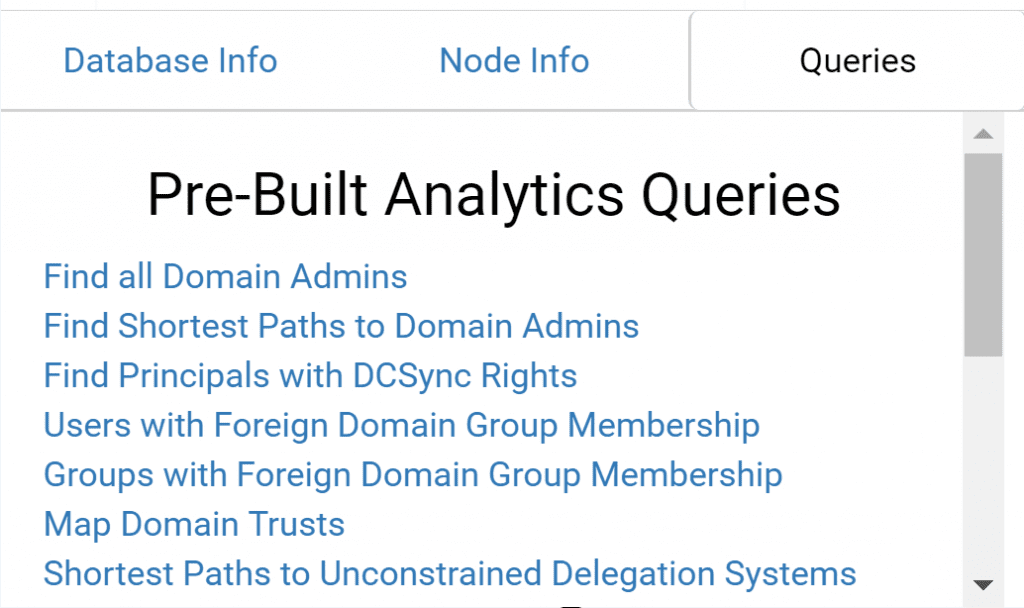Open Users with Foreign Domain Group Membership

[x=401, y=425]
